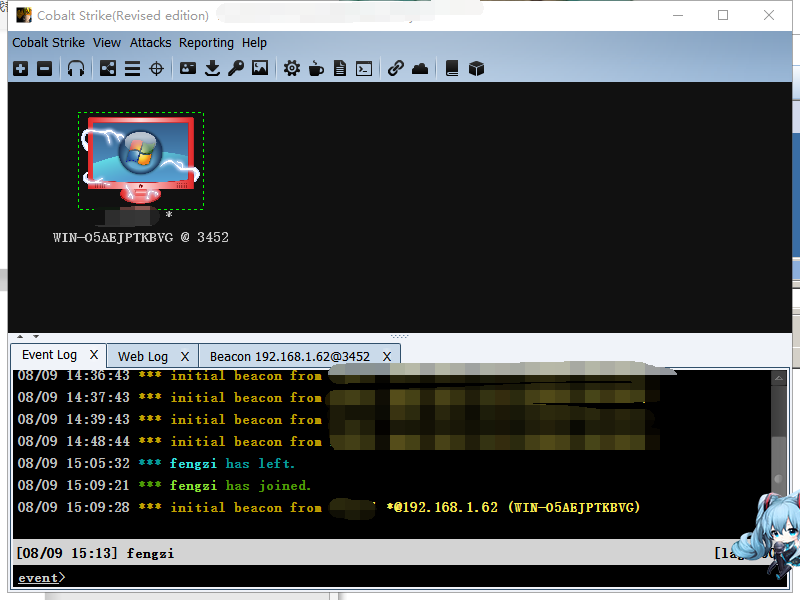Click the event log vertical scrollbar thumb
Screen dimensions: 800x600
tap(779, 479)
